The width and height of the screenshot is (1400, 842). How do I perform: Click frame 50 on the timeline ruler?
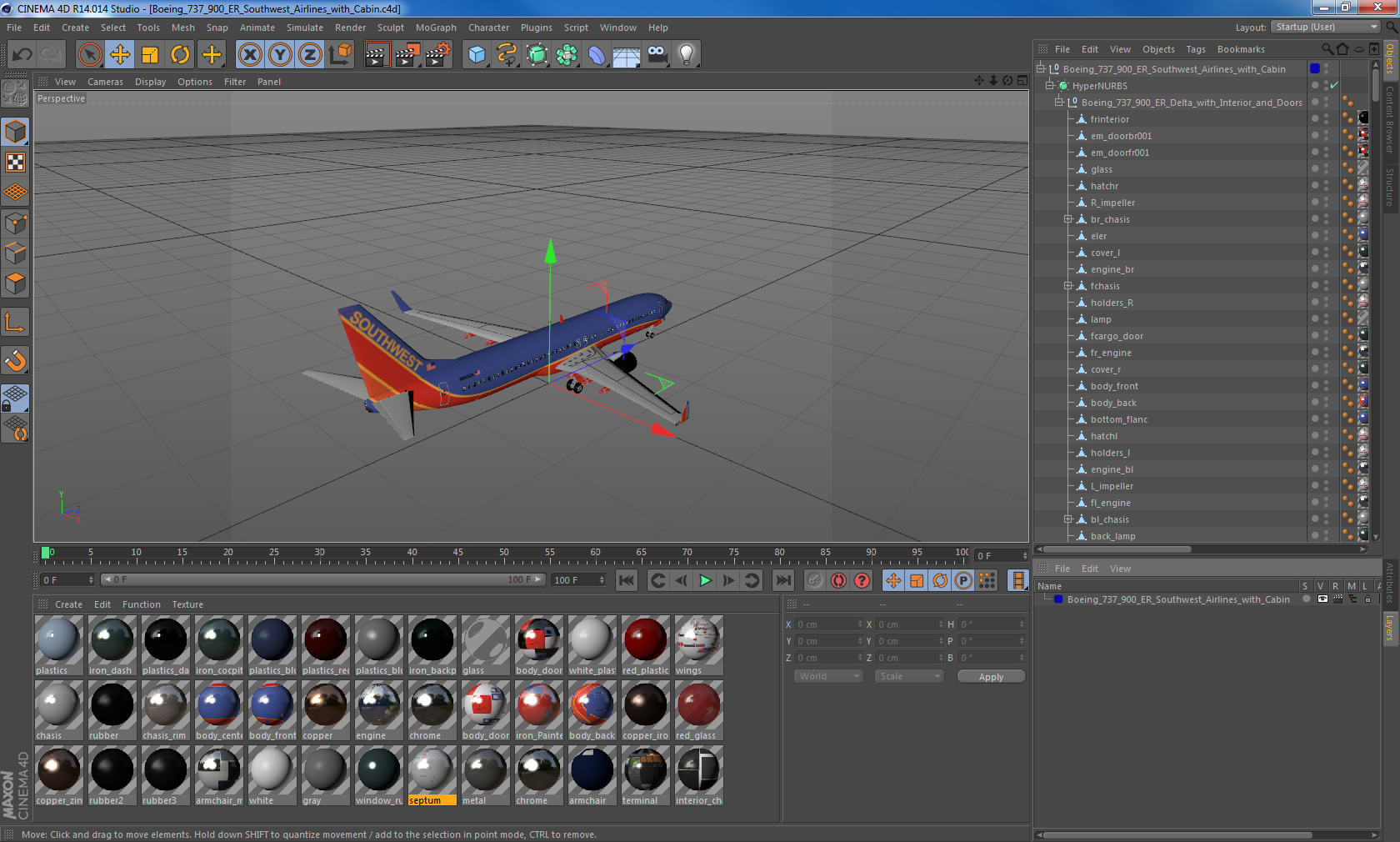click(503, 554)
